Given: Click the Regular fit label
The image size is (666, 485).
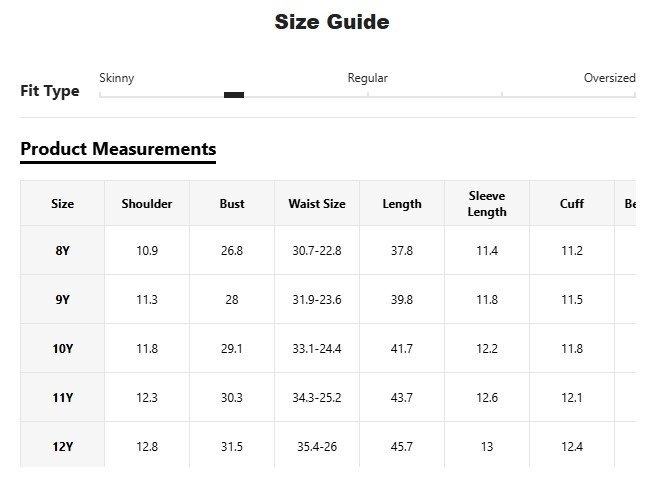Looking at the screenshot, I should [367, 78].
